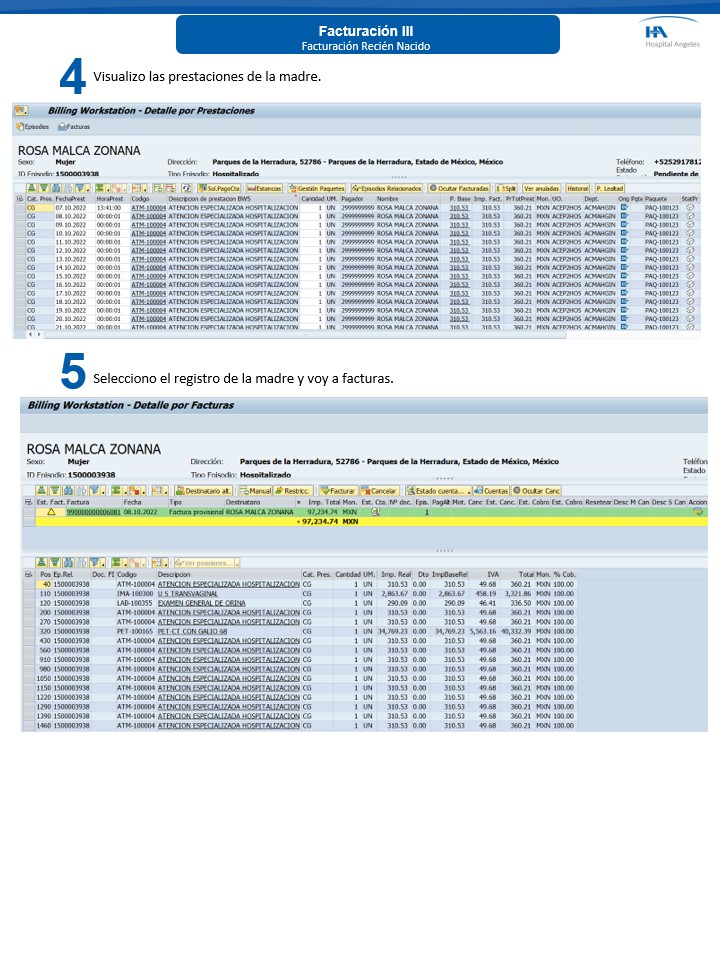Click Ocultar Facturadas in prestaciones toolbar
720x960 pixels.
pyautogui.click(x=459, y=188)
